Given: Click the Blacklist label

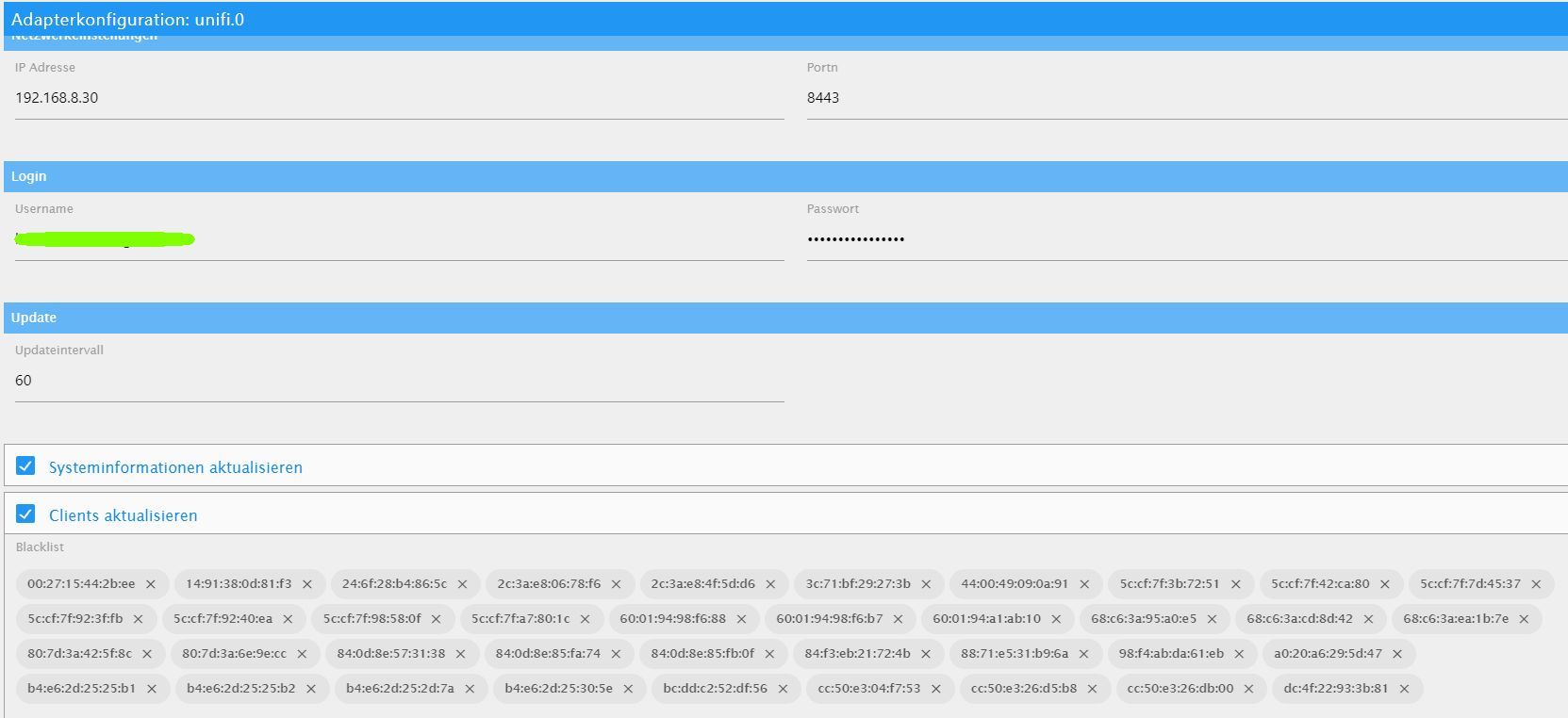Looking at the screenshot, I should (40, 547).
